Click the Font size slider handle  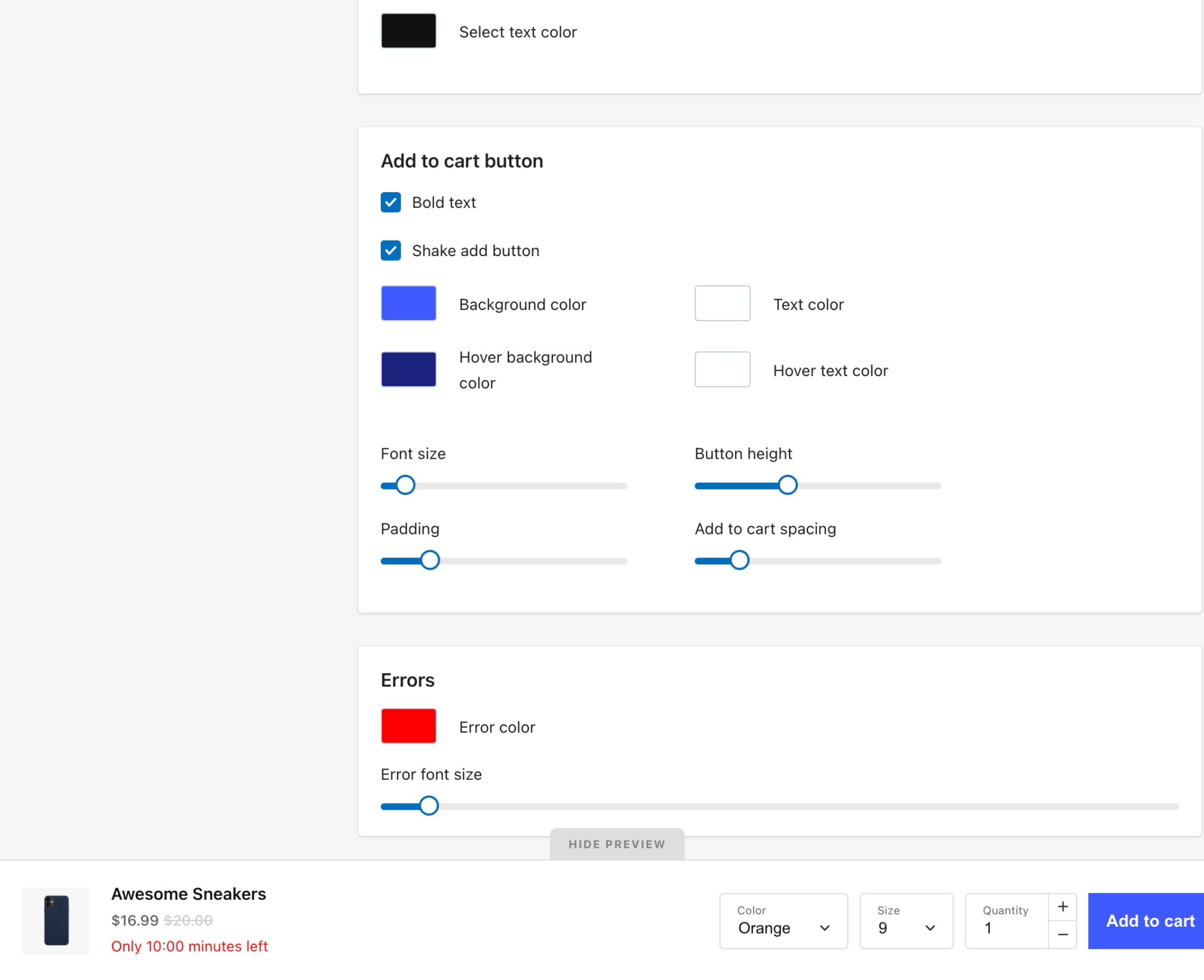(405, 485)
